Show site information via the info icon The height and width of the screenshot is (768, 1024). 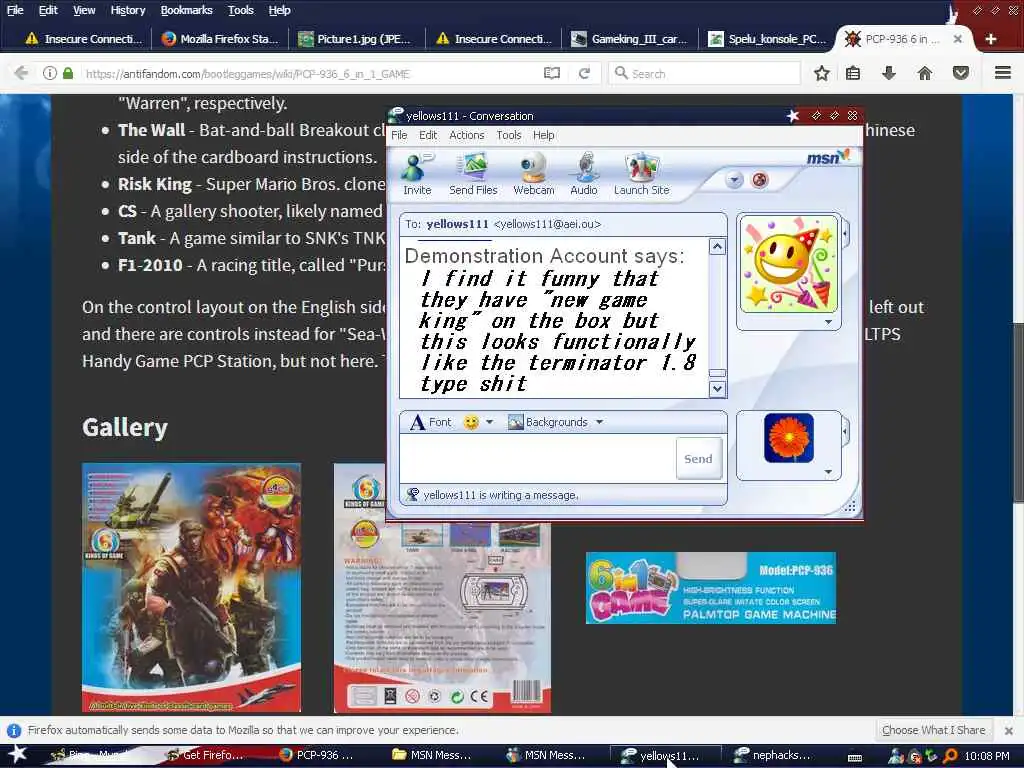tap(50, 73)
